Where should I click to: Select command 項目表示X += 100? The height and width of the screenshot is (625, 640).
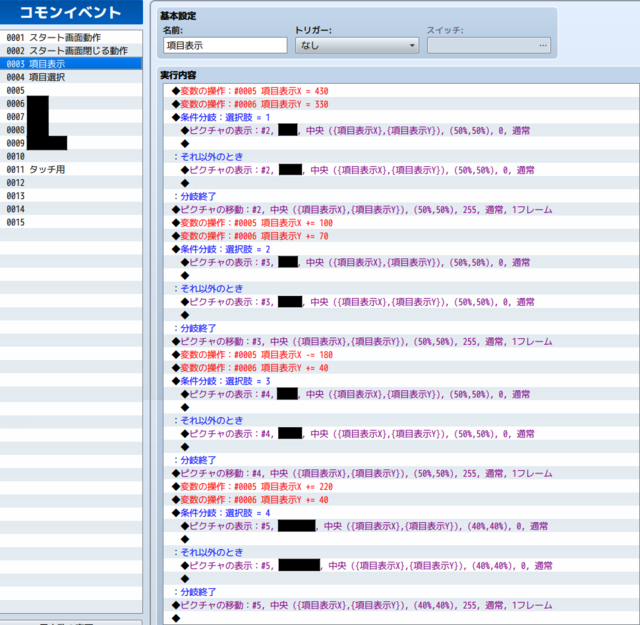[402, 222]
